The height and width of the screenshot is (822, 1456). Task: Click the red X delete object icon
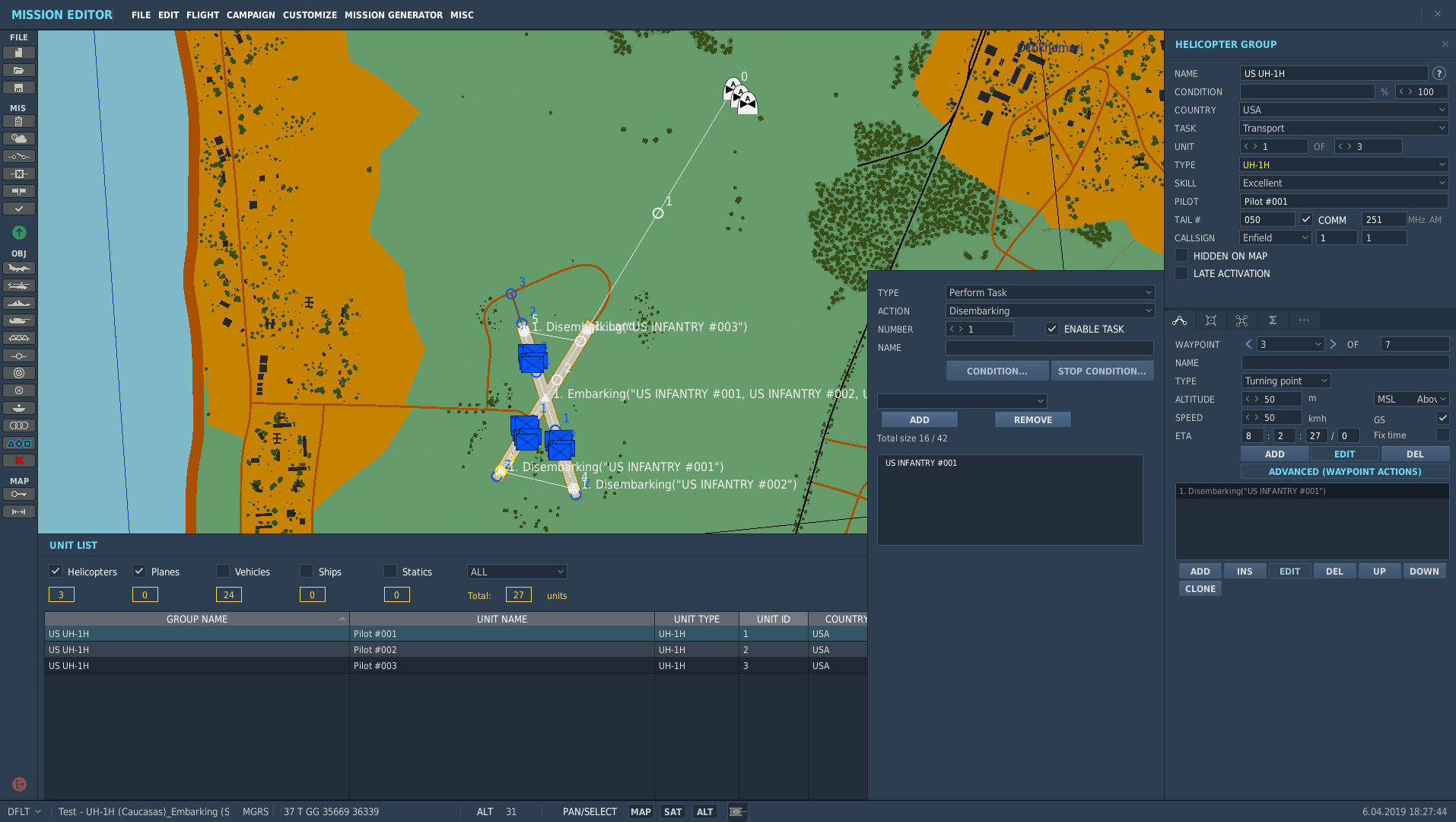click(19, 460)
